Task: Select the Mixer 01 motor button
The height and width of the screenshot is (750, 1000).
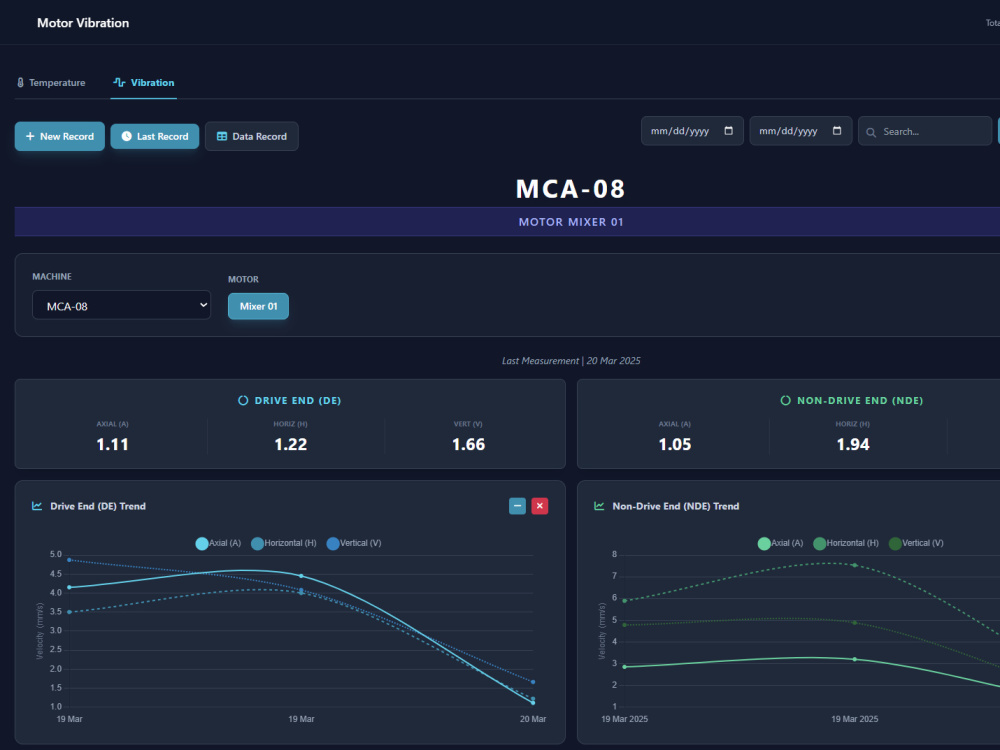Action: pyautogui.click(x=258, y=306)
